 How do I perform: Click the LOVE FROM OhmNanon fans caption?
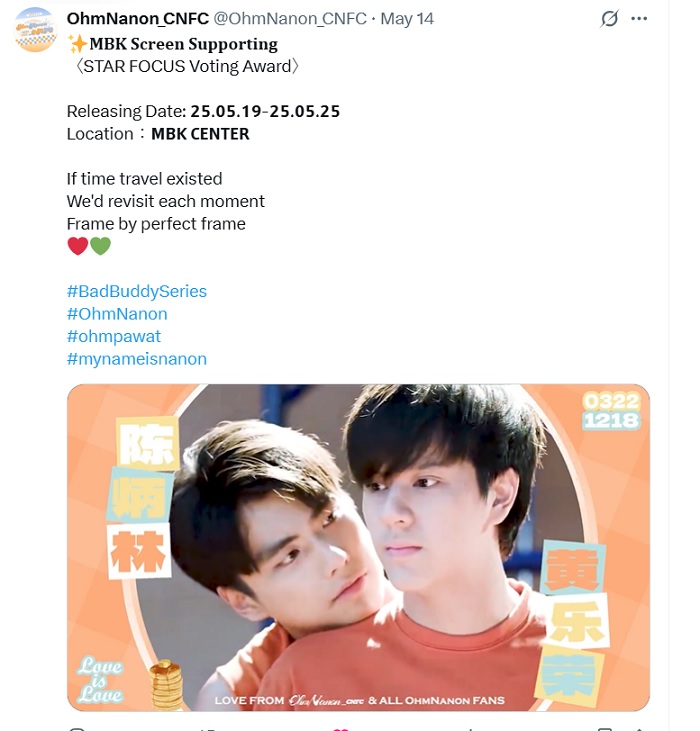pos(359,700)
